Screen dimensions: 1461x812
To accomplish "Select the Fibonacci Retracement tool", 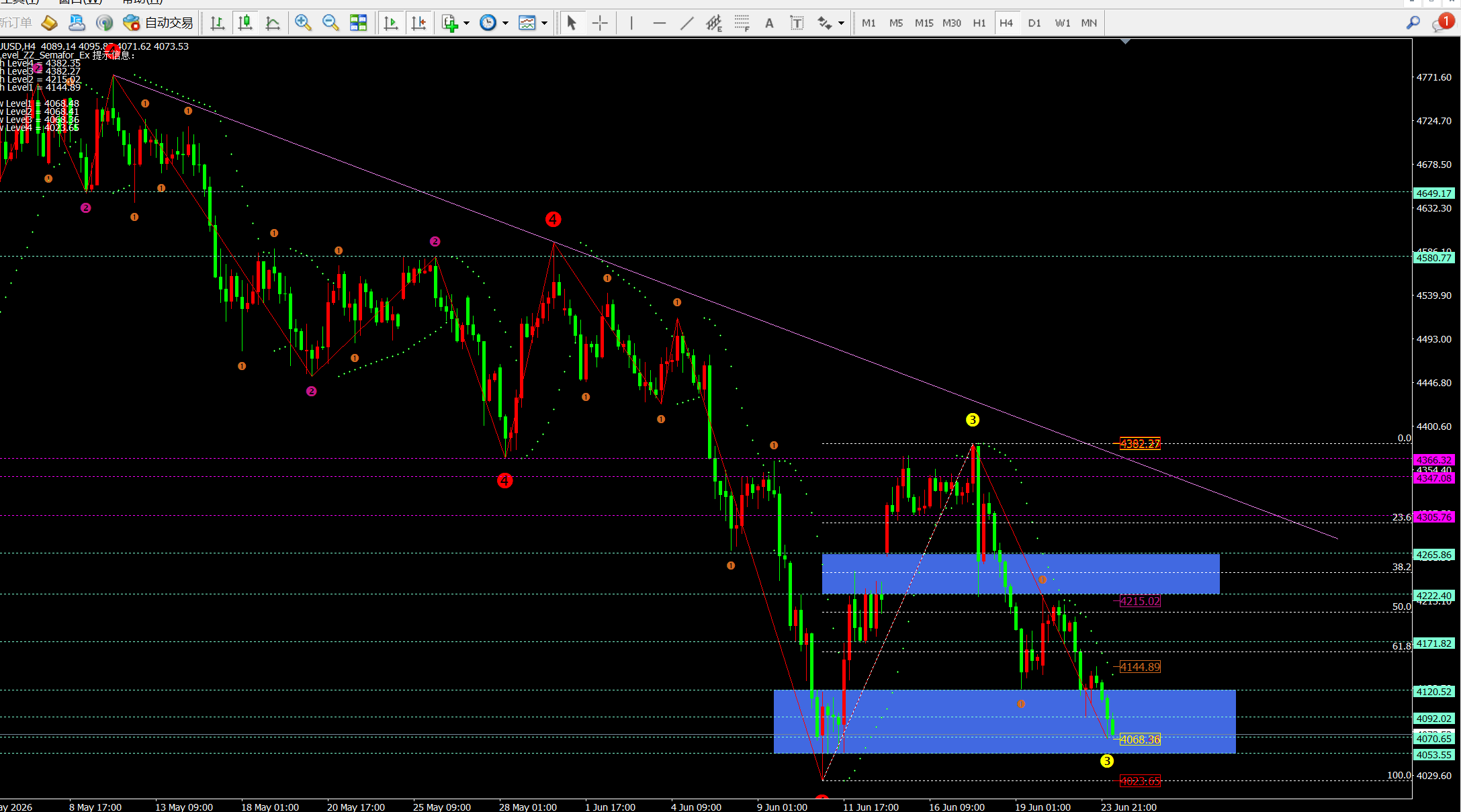I will coord(742,23).
